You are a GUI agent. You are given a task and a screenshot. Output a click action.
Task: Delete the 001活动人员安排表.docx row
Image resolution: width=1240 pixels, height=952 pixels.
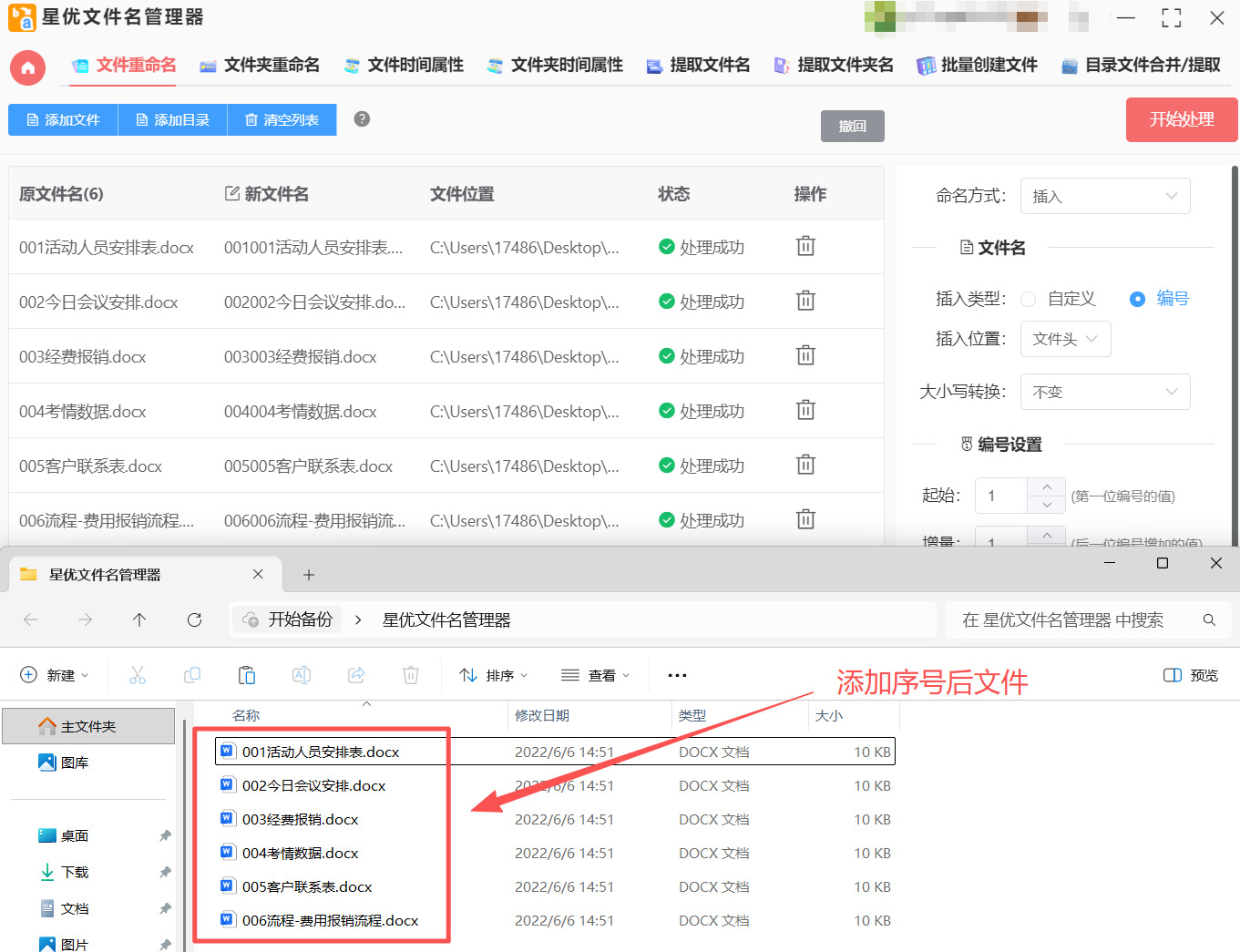tap(805, 246)
